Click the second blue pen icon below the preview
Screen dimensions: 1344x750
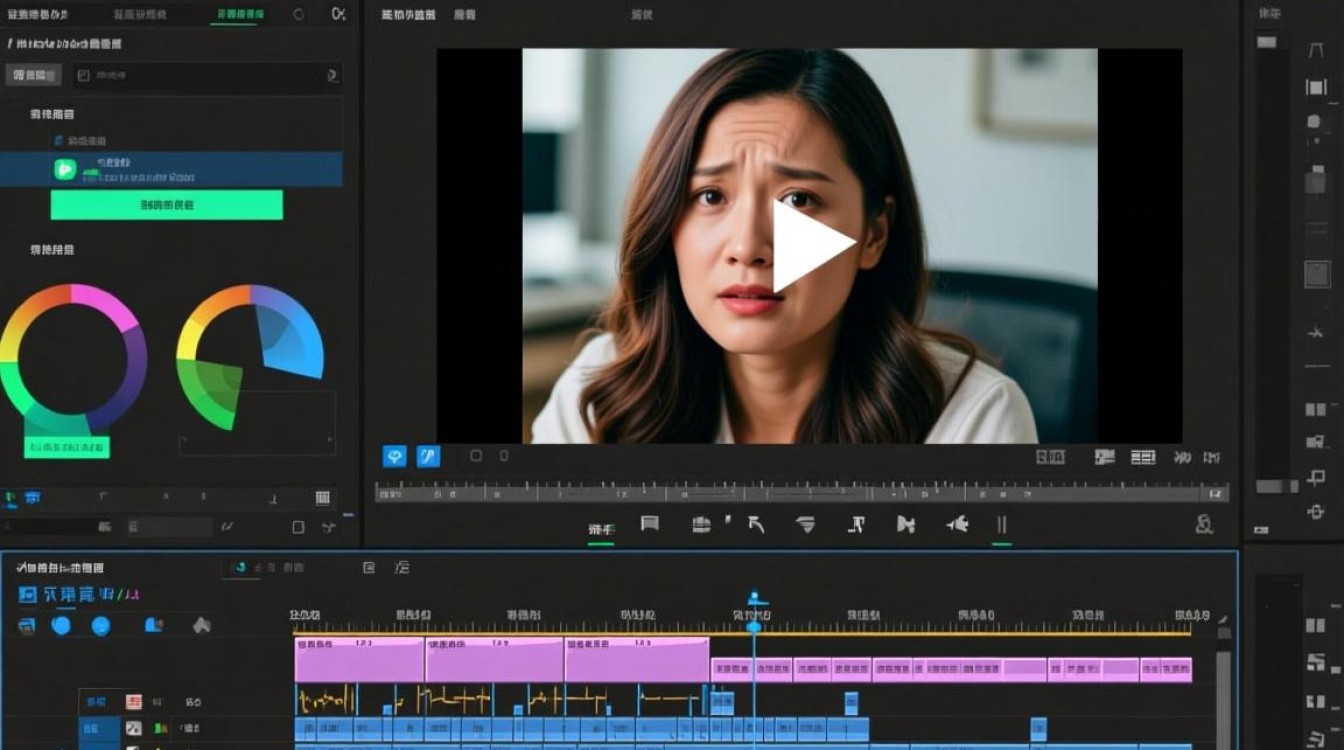pos(428,456)
